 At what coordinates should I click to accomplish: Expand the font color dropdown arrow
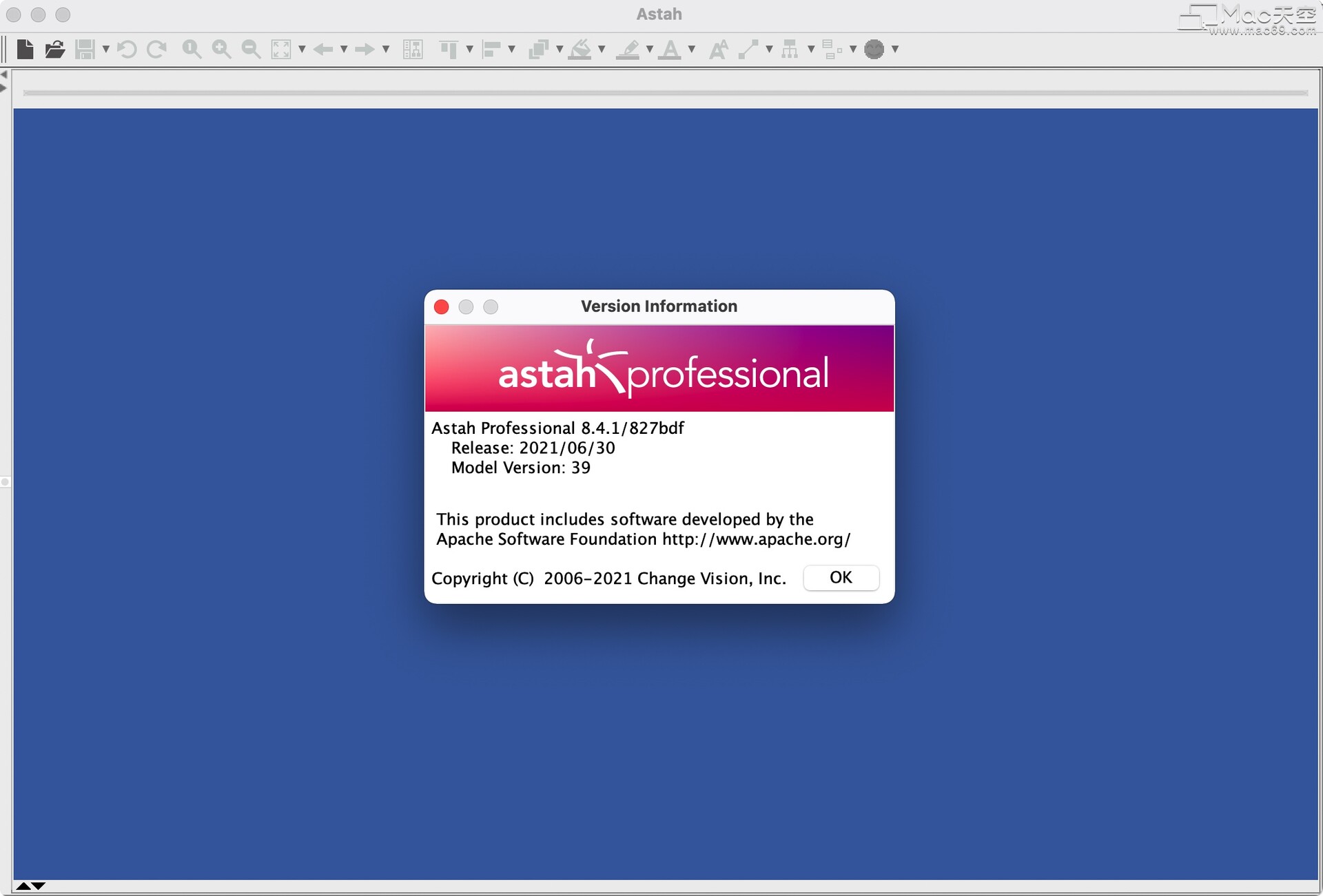(691, 49)
